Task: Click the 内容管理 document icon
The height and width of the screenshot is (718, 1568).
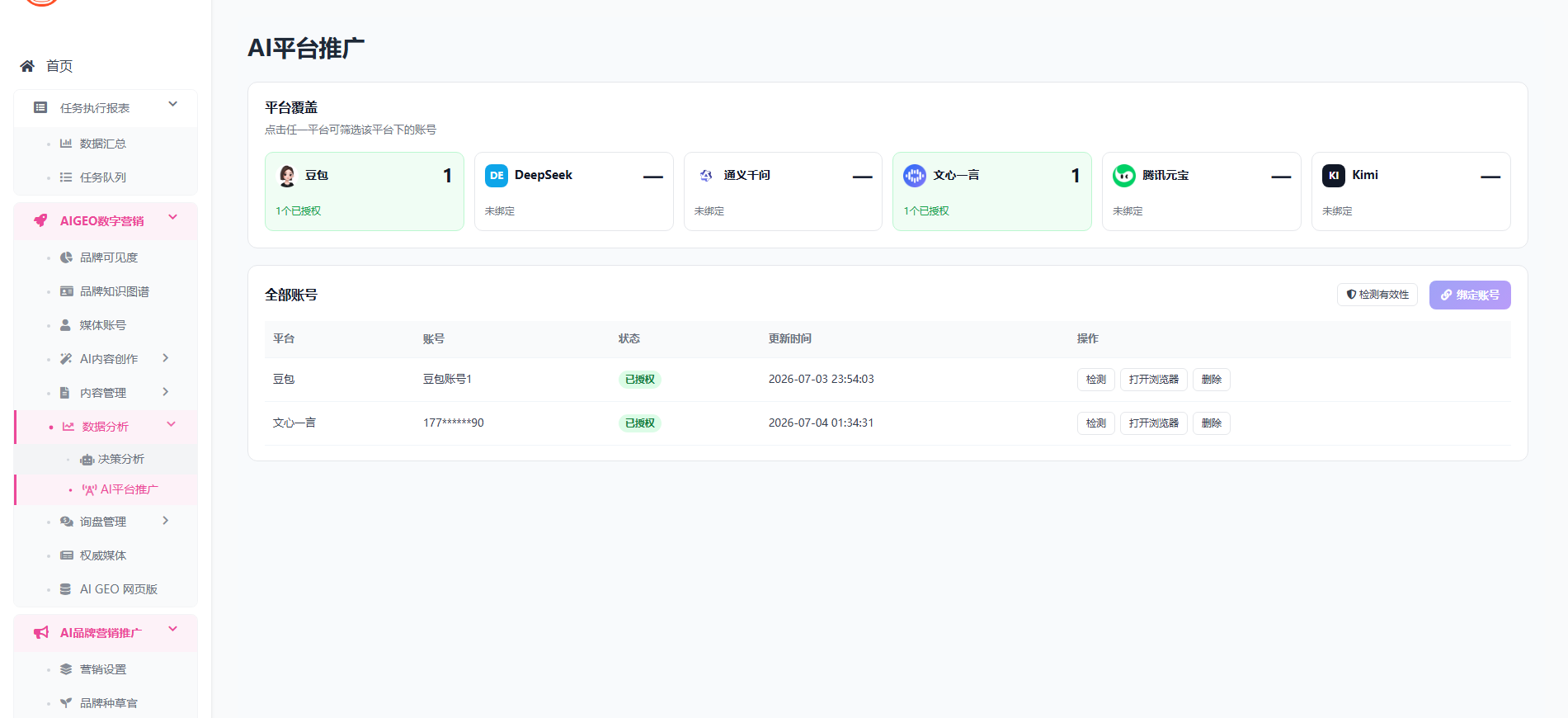Action: [65, 393]
